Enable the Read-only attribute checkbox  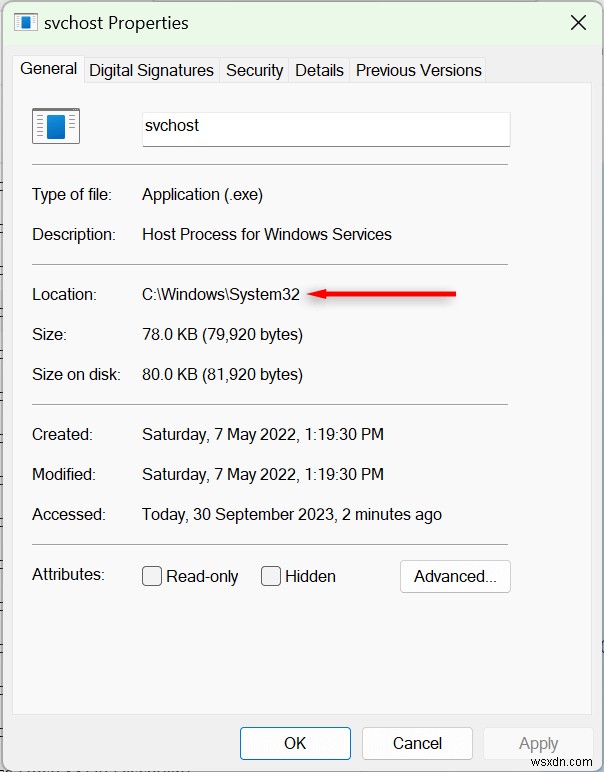pos(152,576)
